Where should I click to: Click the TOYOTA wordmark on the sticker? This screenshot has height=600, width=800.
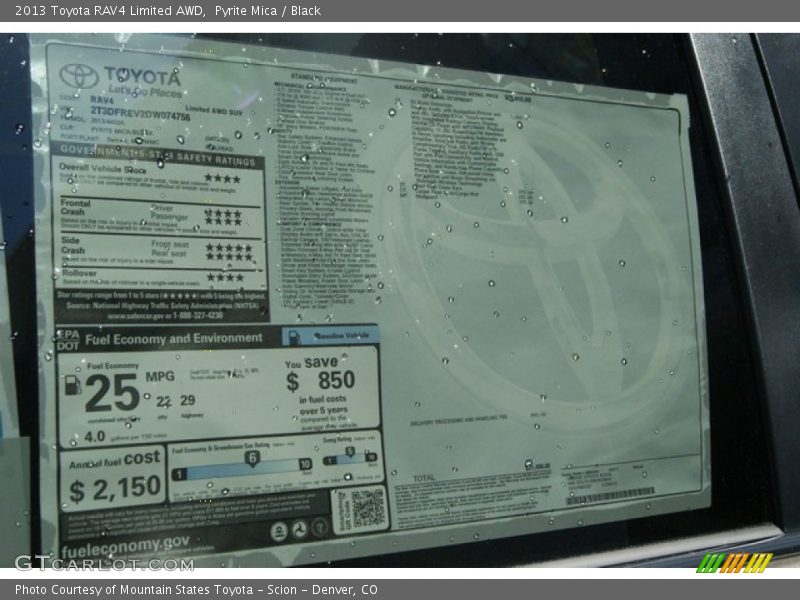click(143, 77)
